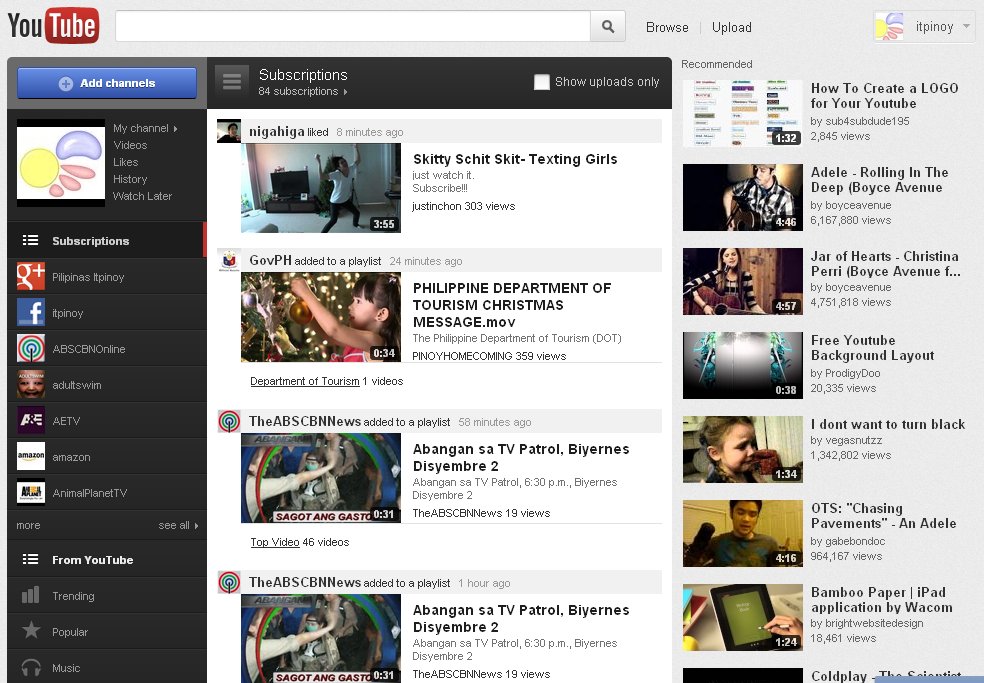Click the YouTube logo

53,26
